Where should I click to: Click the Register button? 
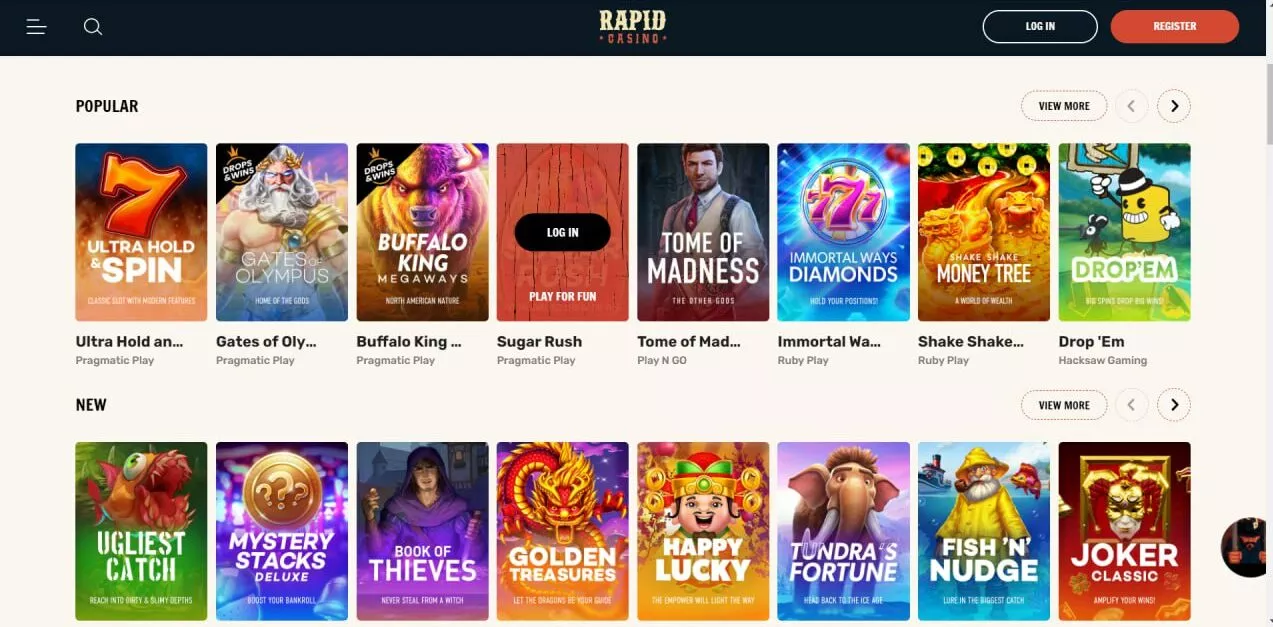click(x=1175, y=27)
